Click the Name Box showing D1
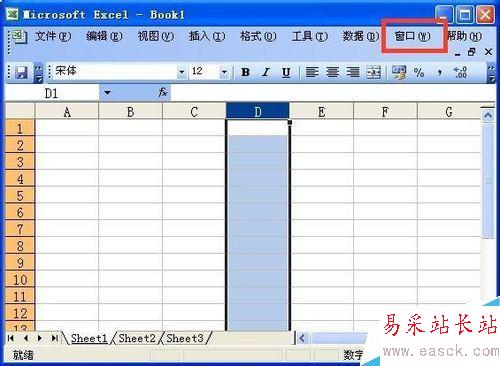This screenshot has height=366, width=500. coord(52,93)
